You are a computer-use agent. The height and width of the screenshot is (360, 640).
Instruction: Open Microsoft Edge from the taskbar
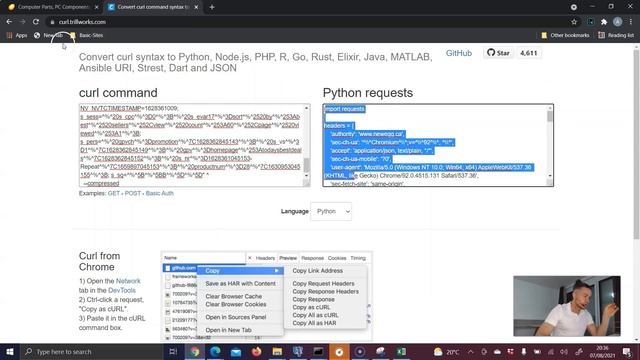point(216,351)
